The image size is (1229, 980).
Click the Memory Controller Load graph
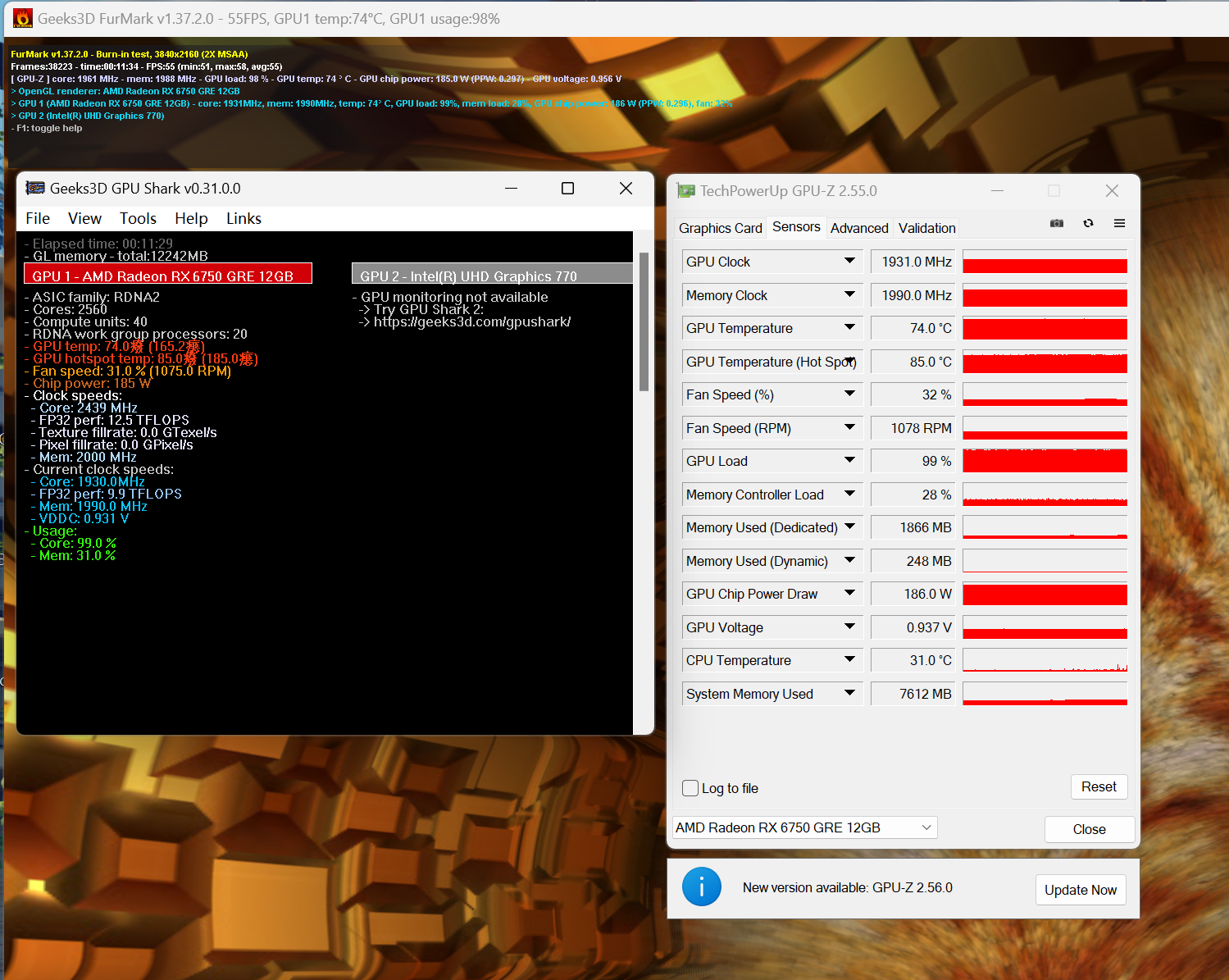[x=1045, y=494]
